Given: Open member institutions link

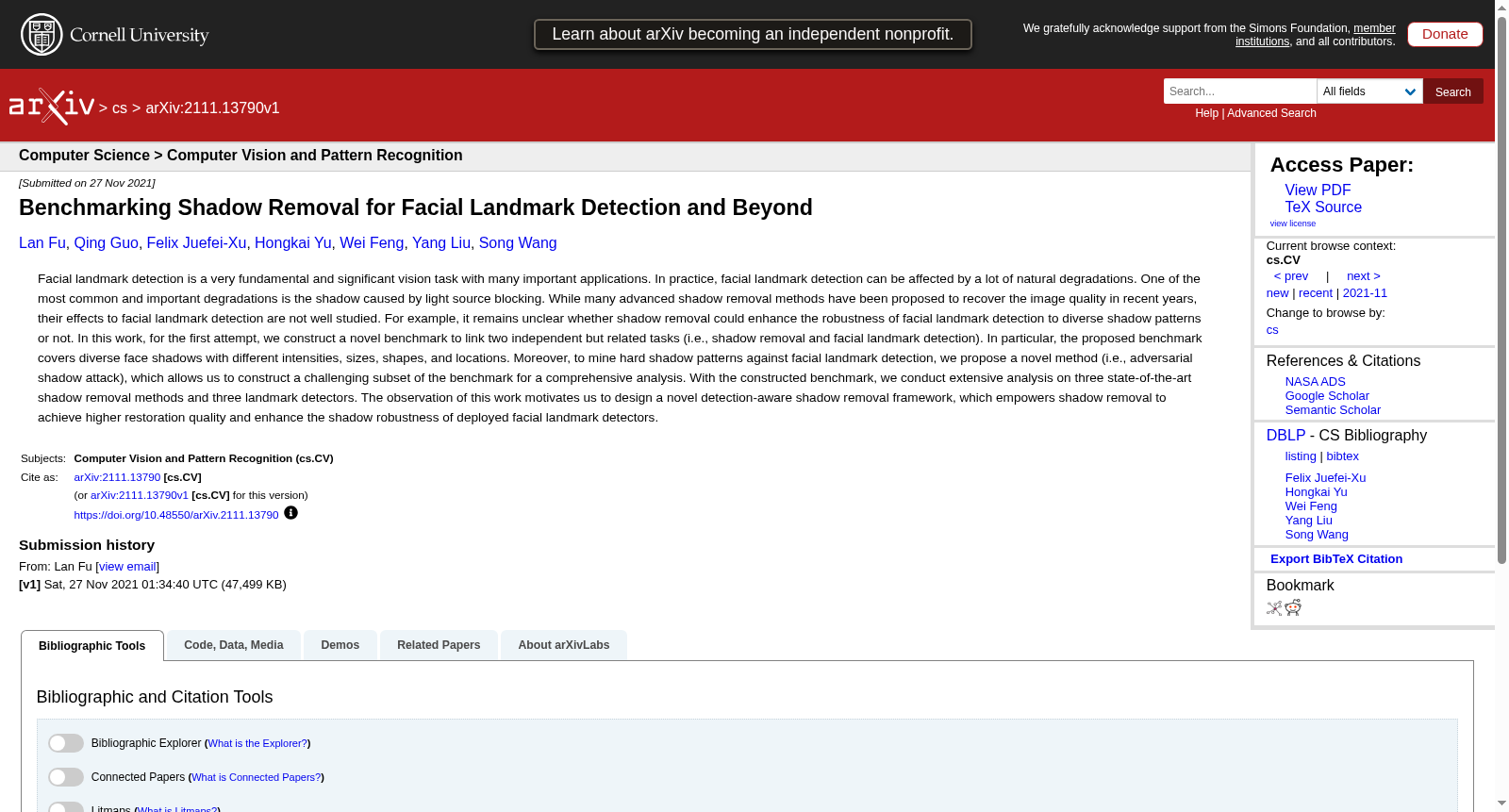Looking at the screenshot, I should 1316,35.
